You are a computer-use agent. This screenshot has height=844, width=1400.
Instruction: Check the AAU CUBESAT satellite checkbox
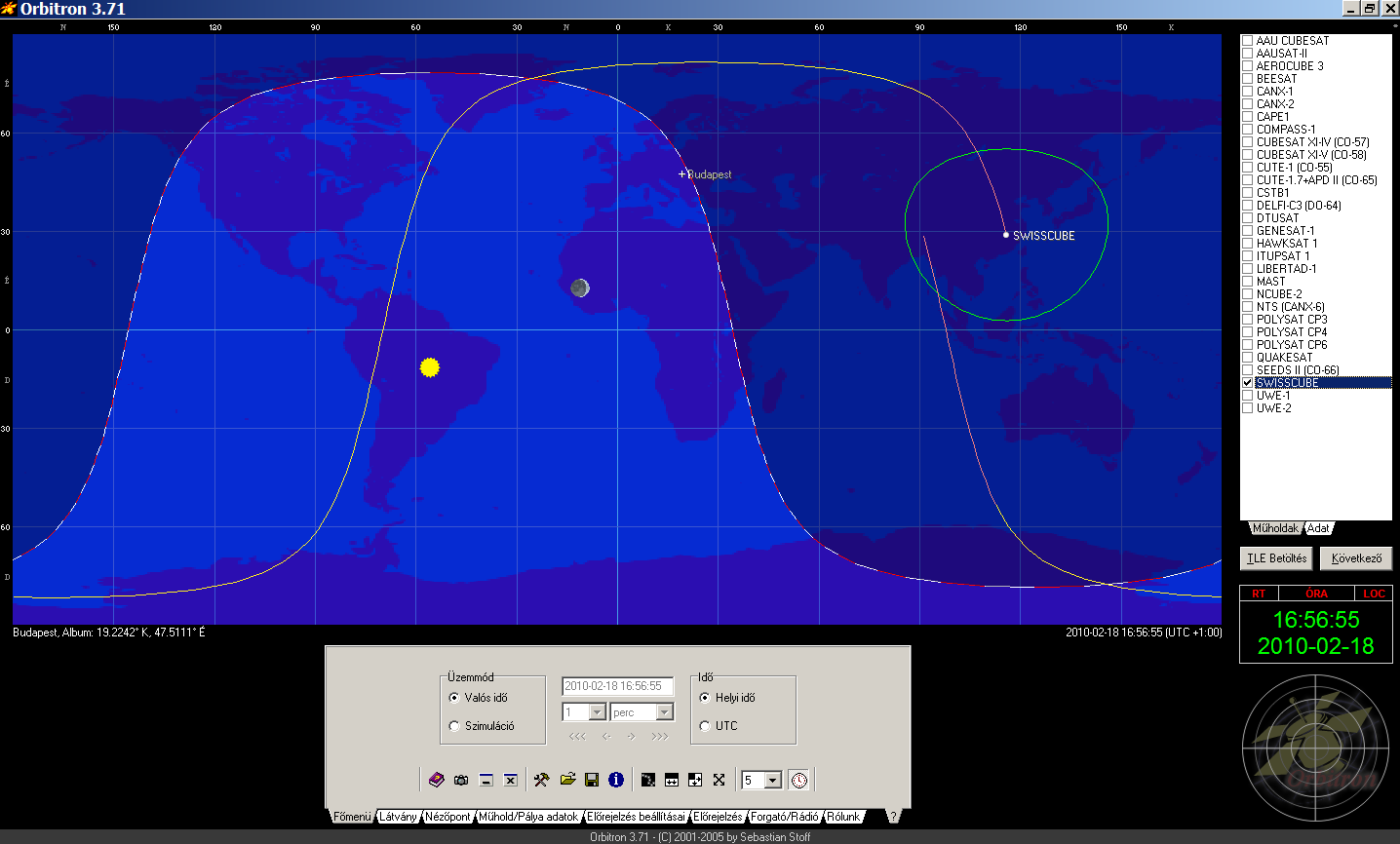[1247, 40]
